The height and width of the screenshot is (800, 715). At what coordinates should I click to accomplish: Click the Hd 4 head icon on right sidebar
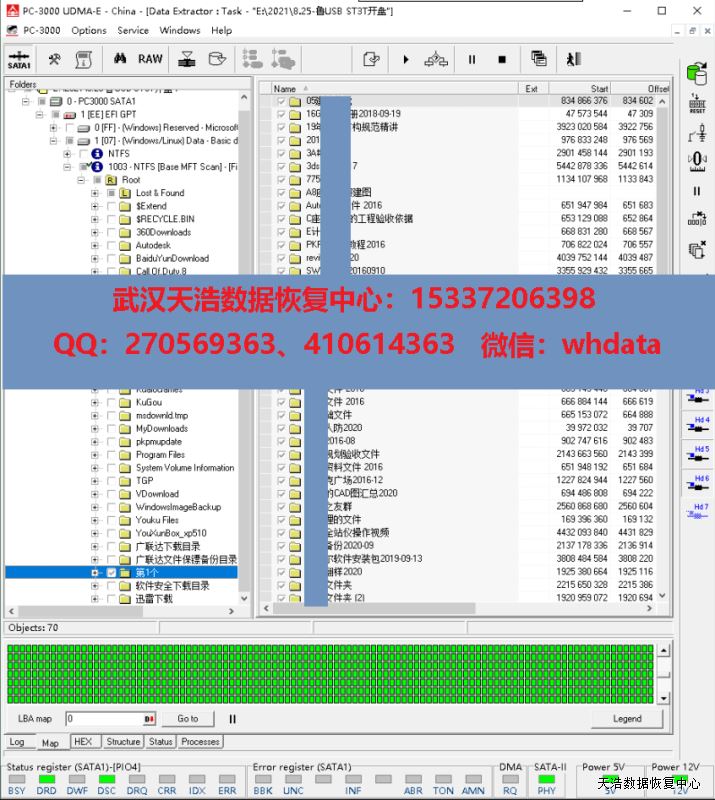pyautogui.click(x=700, y=424)
